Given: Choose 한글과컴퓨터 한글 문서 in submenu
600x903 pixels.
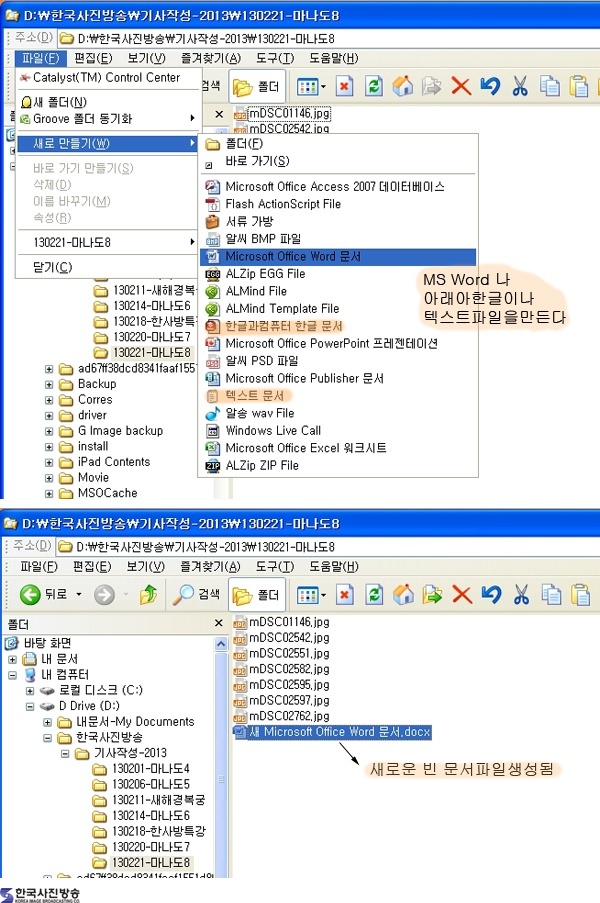Looking at the screenshot, I should tap(338, 326).
